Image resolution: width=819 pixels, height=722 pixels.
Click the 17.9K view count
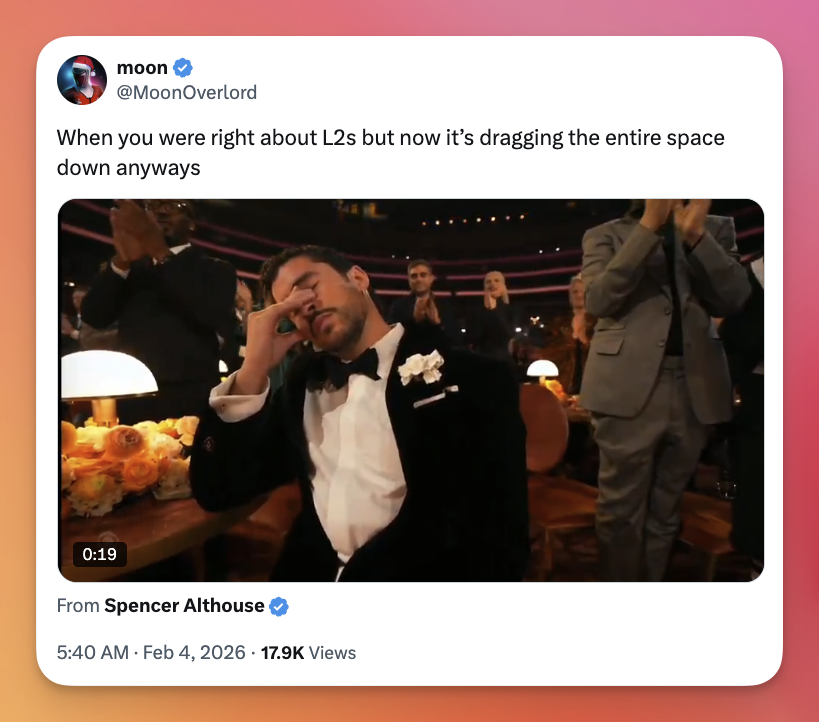(x=282, y=653)
